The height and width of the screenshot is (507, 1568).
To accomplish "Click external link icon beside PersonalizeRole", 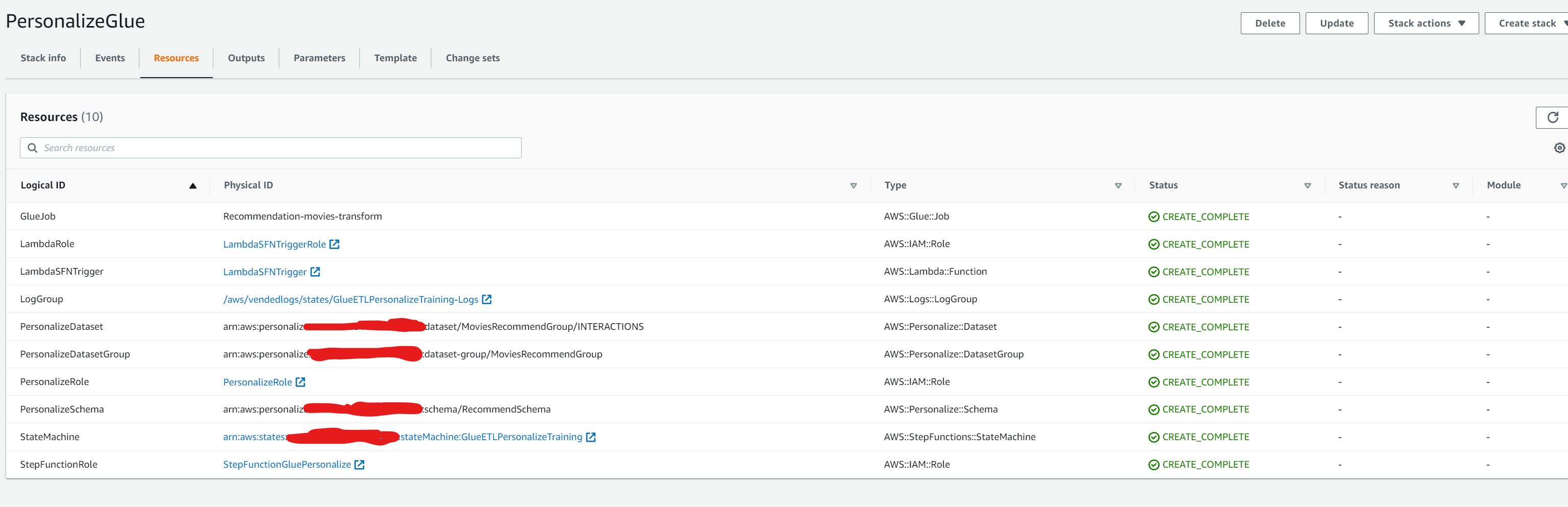I will (300, 382).
